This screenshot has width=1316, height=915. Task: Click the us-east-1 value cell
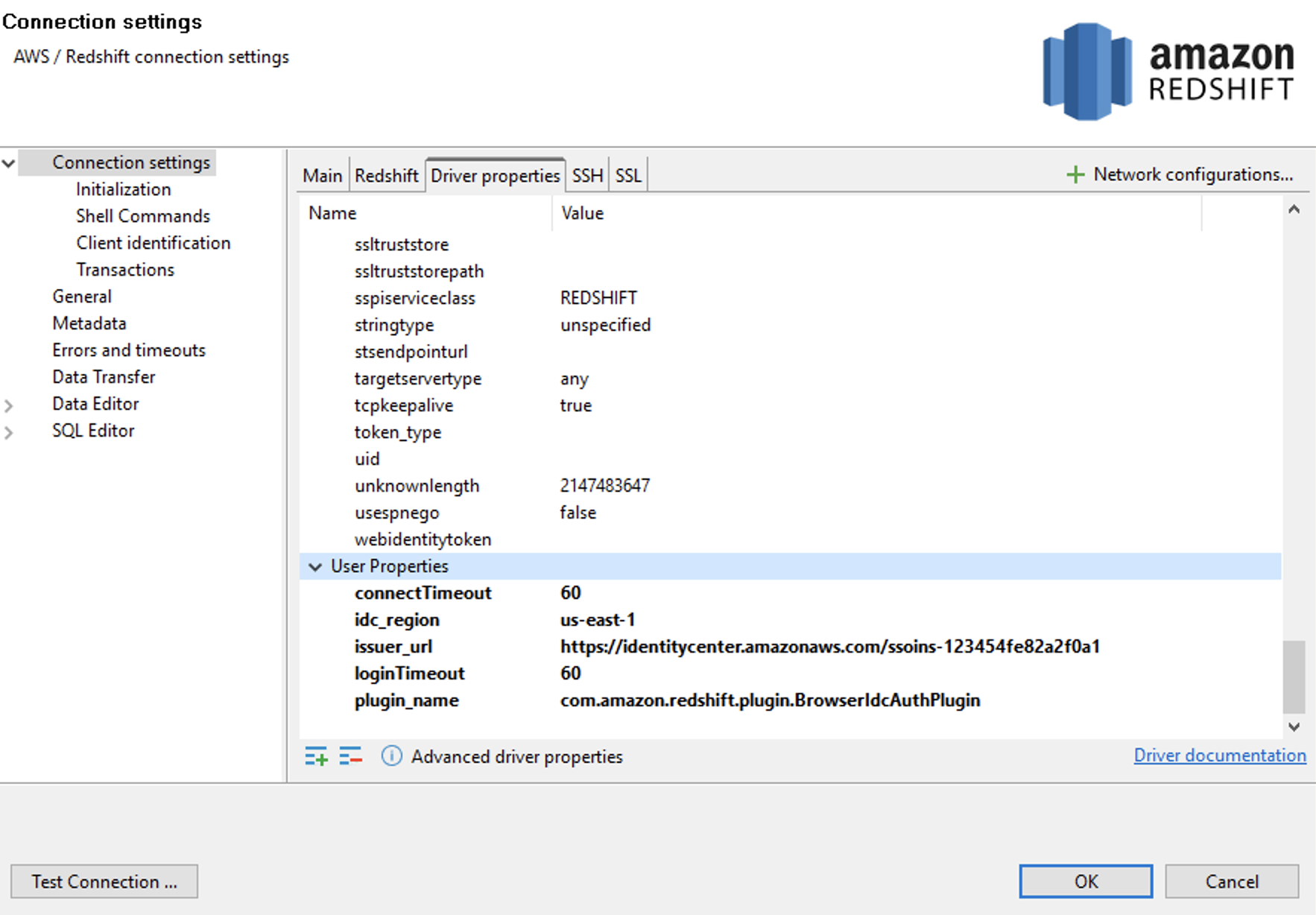click(598, 620)
